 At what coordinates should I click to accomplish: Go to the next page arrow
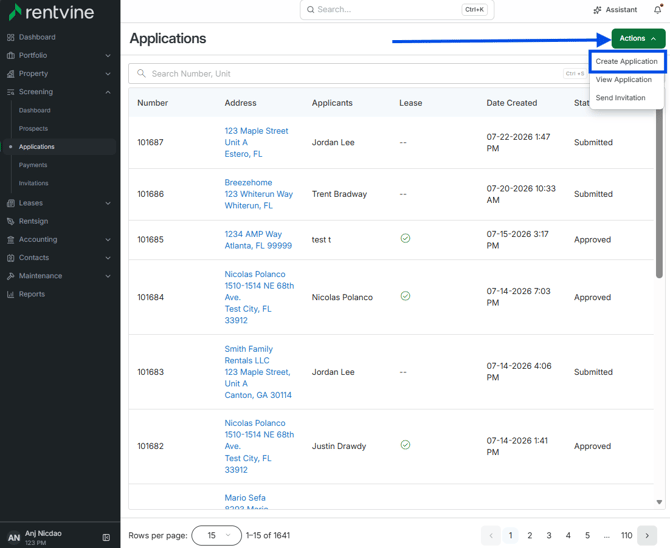(x=647, y=536)
